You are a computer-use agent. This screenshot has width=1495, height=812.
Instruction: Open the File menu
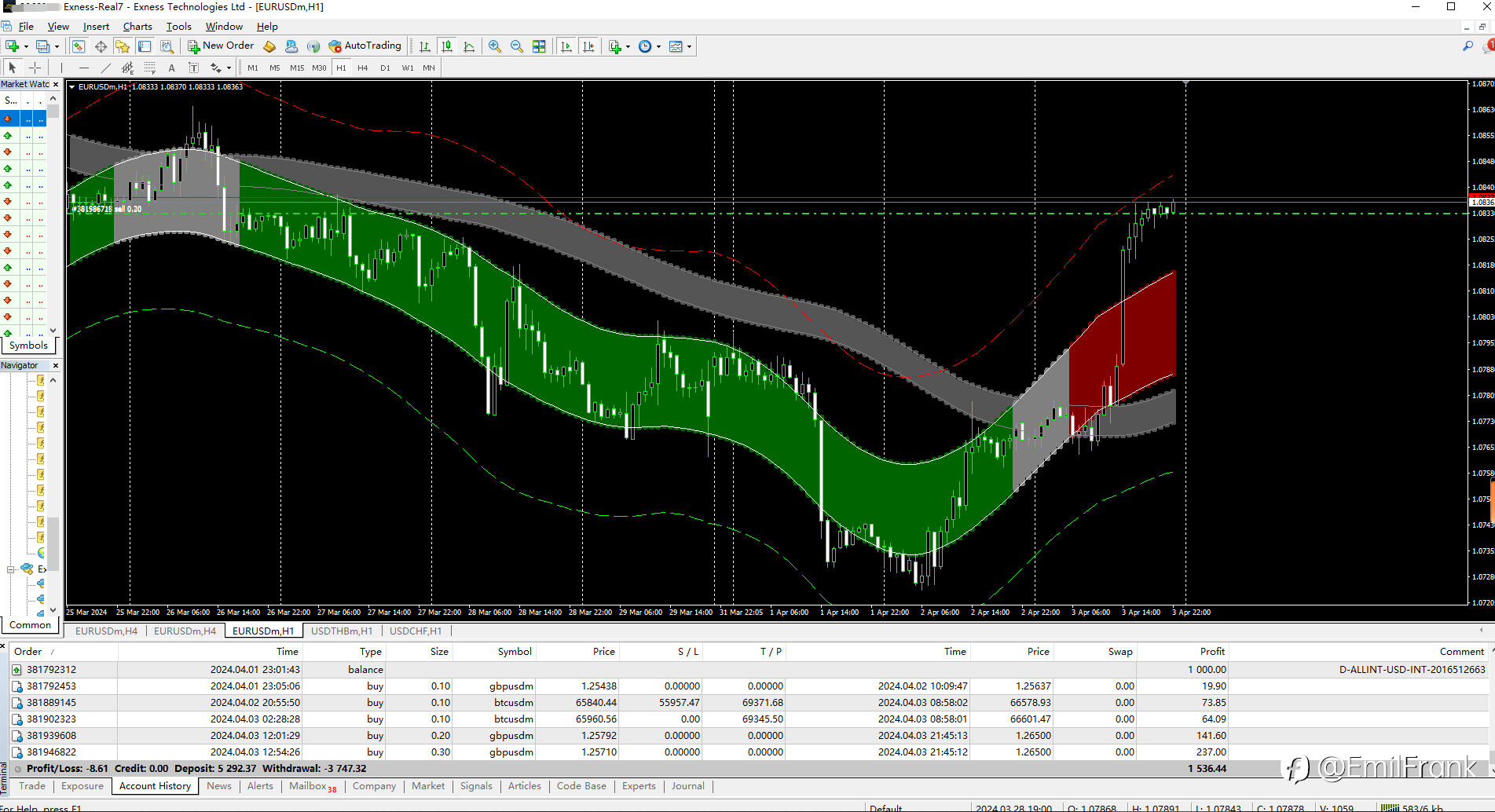[26, 27]
